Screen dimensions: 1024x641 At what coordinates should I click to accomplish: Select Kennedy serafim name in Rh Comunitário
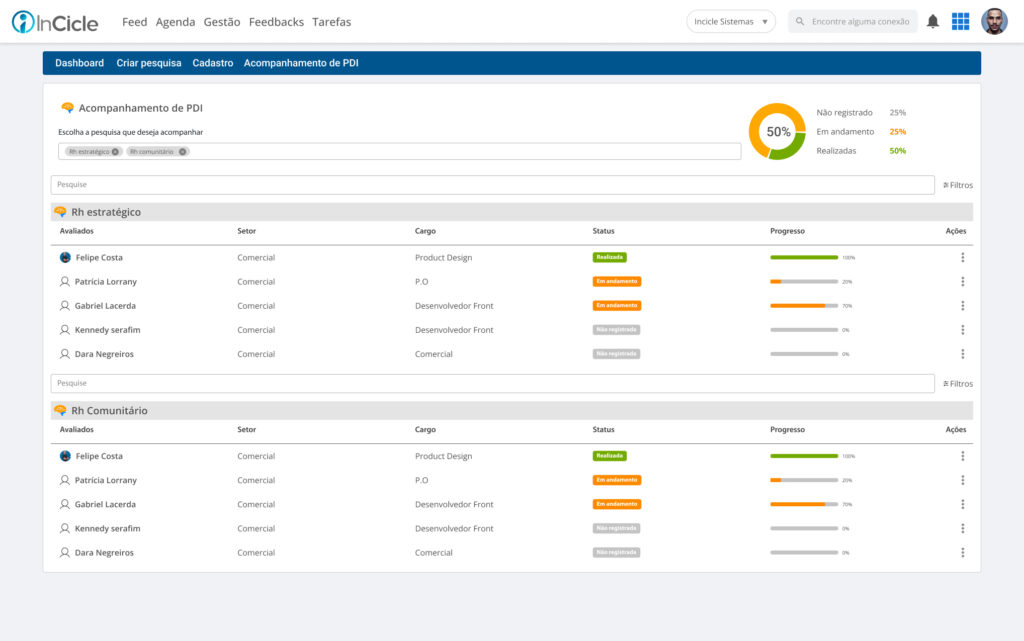point(107,528)
